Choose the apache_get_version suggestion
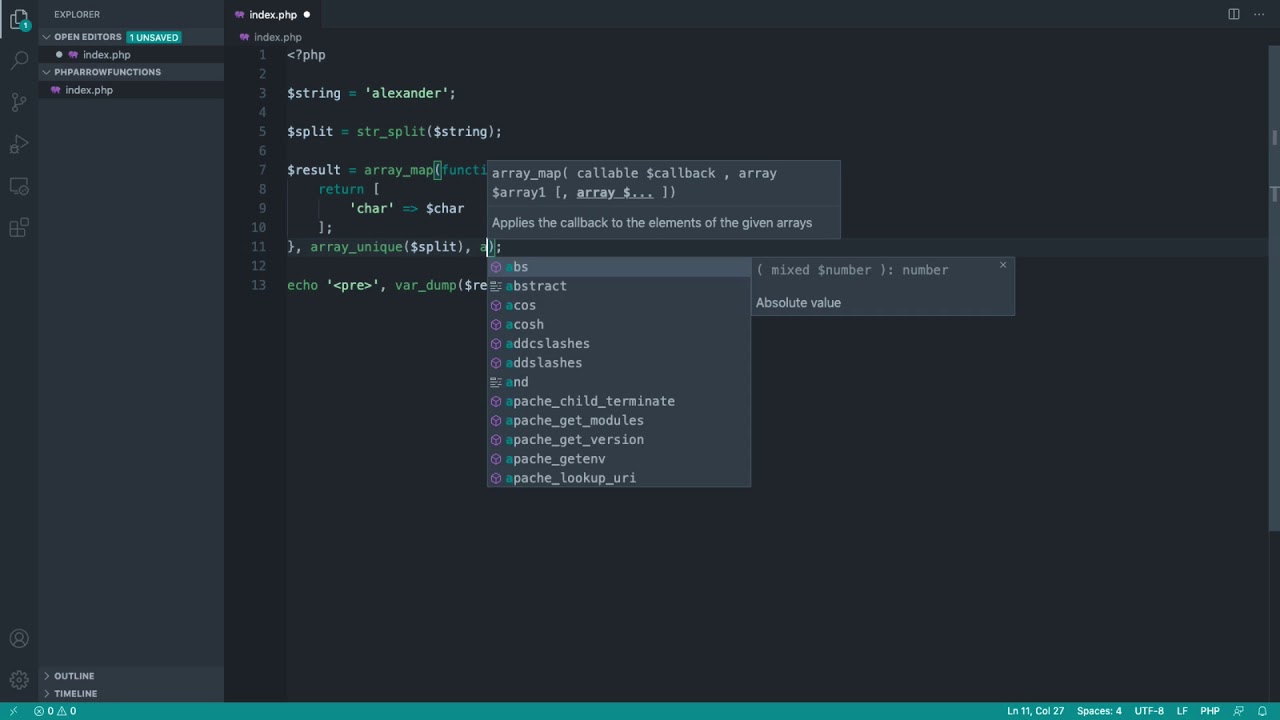 coord(618,440)
